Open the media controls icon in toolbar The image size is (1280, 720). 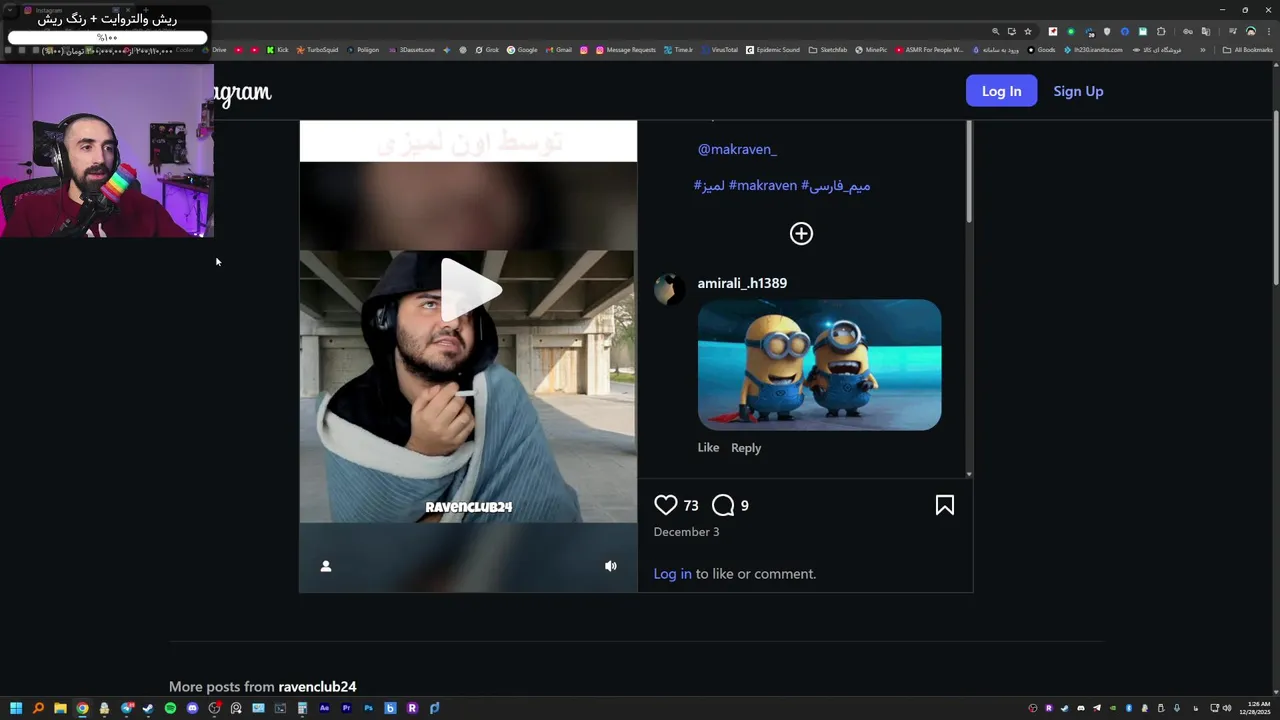[x=1233, y=31]
